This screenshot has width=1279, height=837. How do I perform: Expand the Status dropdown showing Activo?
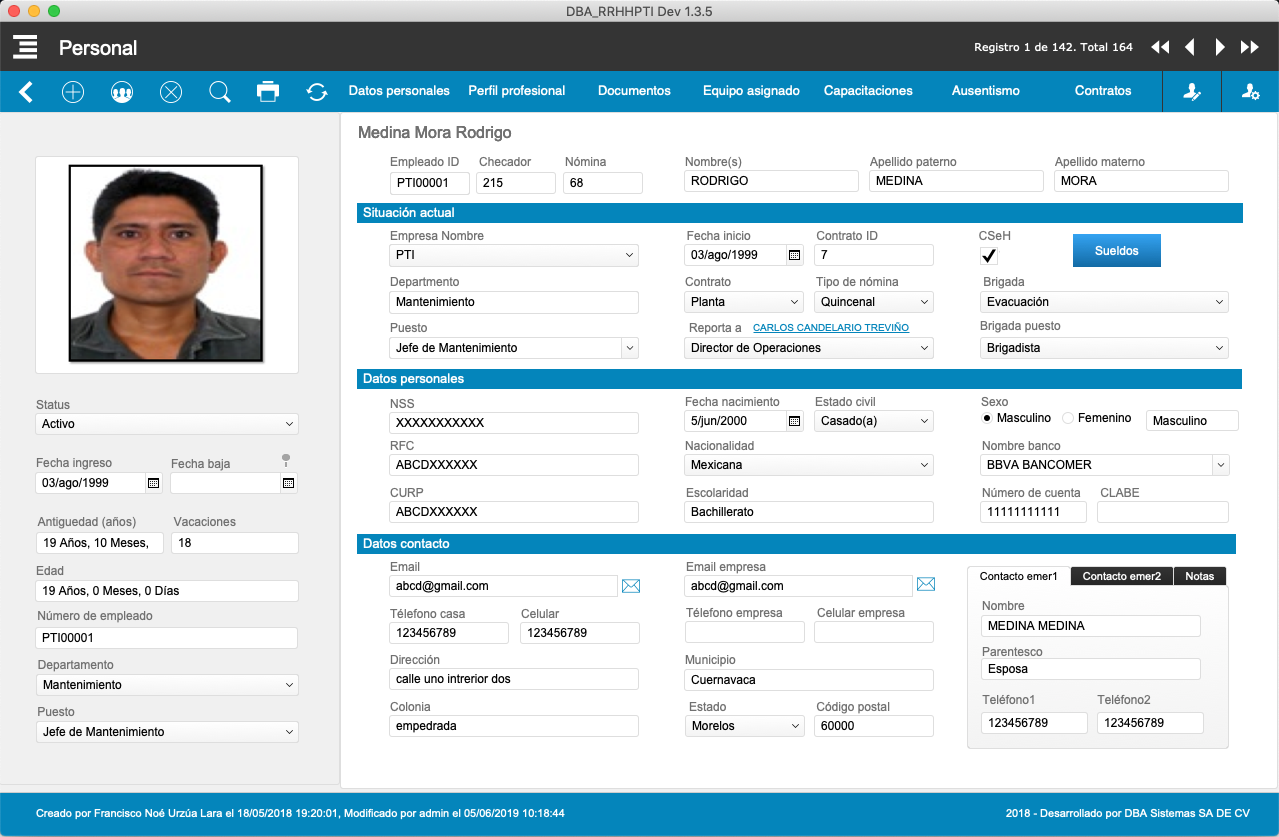[166, 424]
